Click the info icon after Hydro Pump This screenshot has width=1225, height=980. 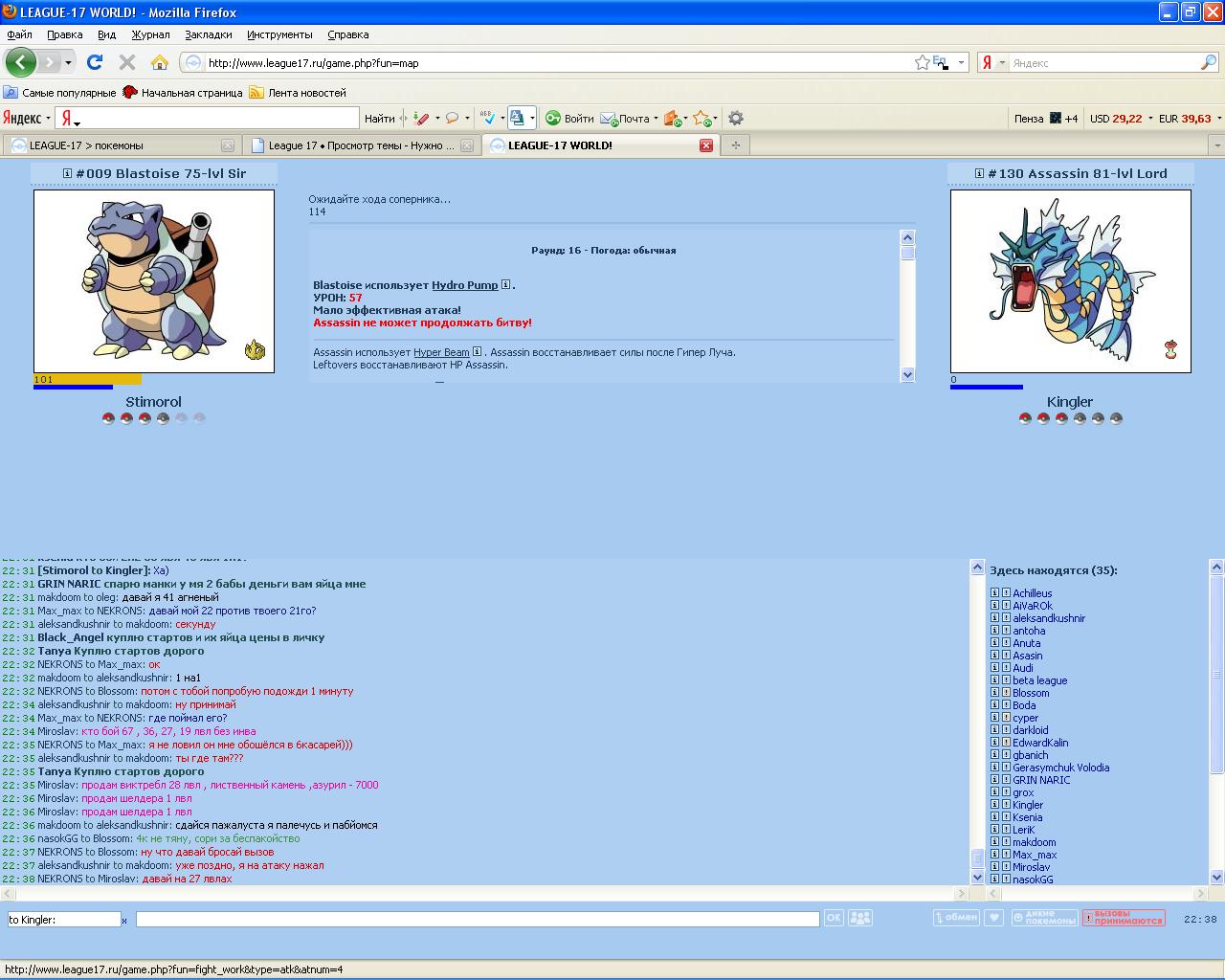pyautogui.click(x=505, y=284)
